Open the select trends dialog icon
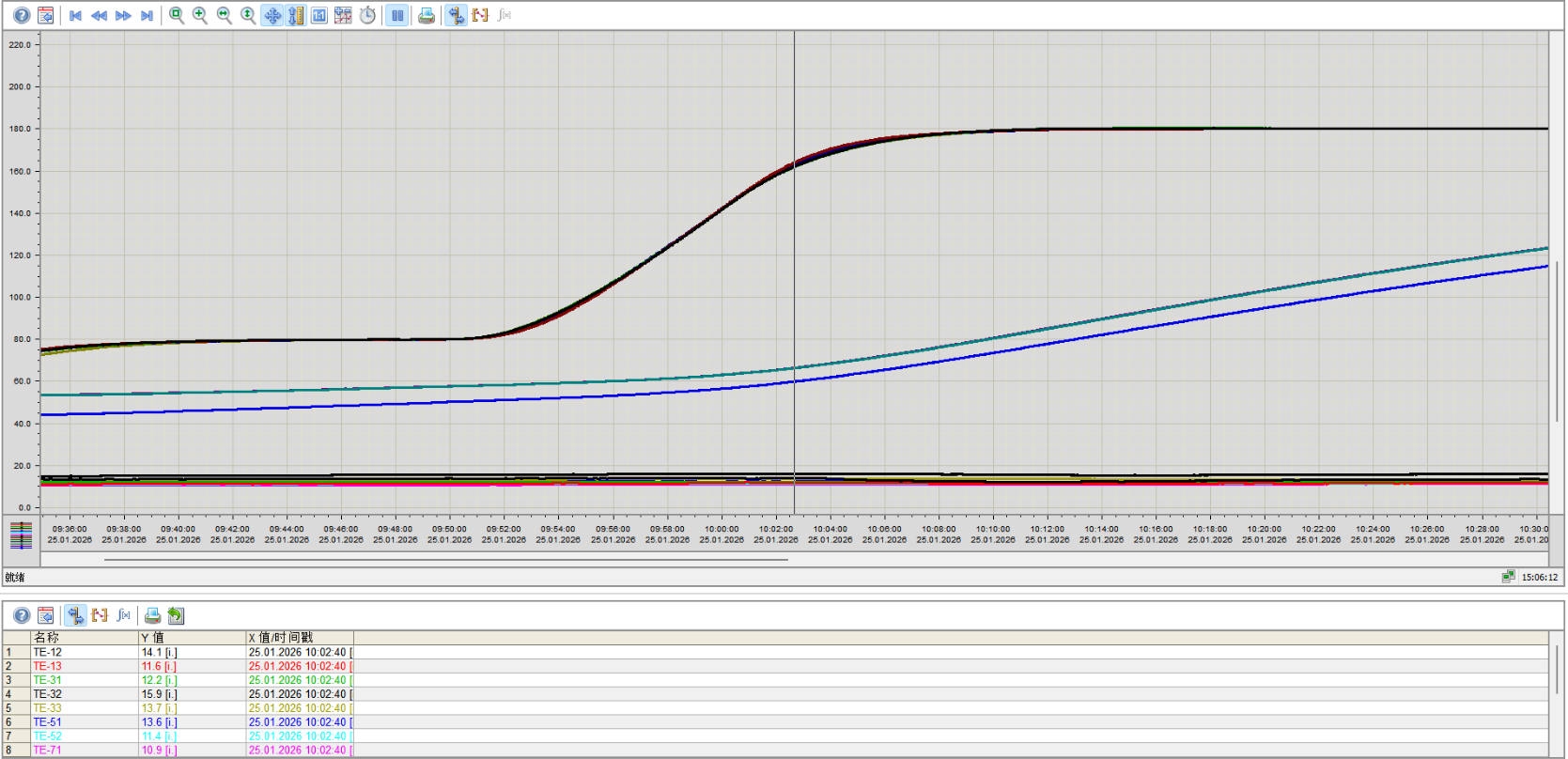This screenshot has width=1568, height=759. coord(344,15)
